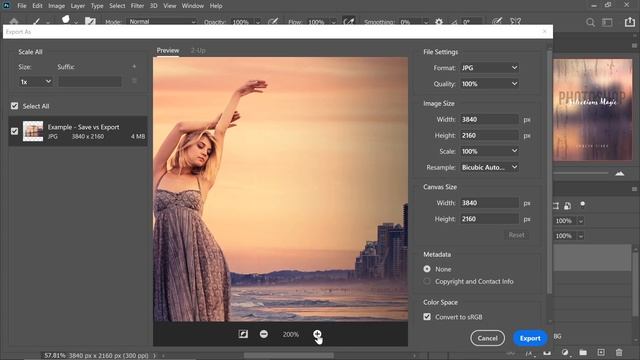Click the navigator zoom slider in right panel

582,173
